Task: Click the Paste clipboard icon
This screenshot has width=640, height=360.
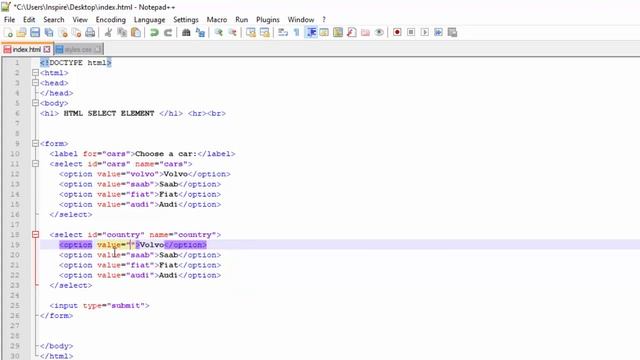Action: click(136, 33)
